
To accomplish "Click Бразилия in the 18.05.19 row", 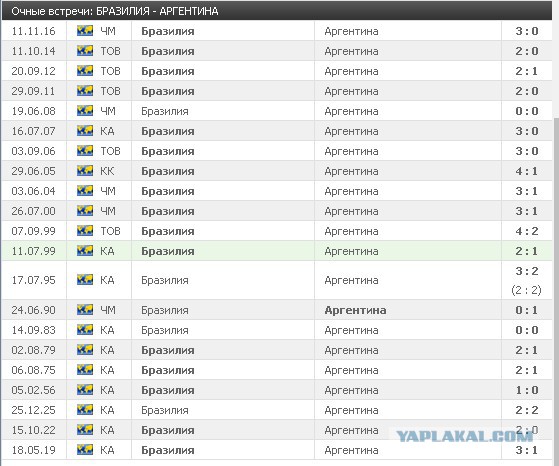I will [168, 450].
